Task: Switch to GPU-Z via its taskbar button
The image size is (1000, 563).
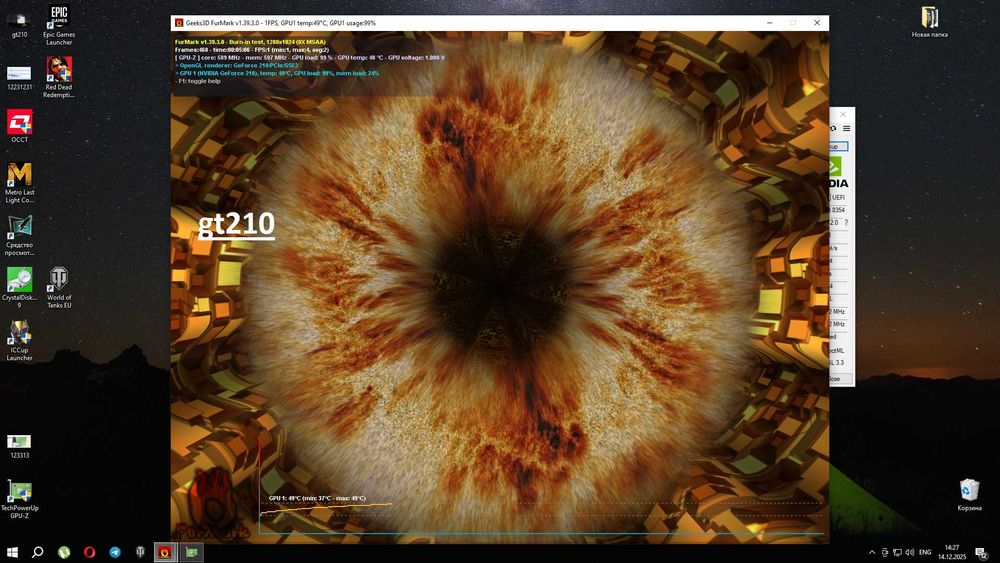Action: click(x=191, y=552)
